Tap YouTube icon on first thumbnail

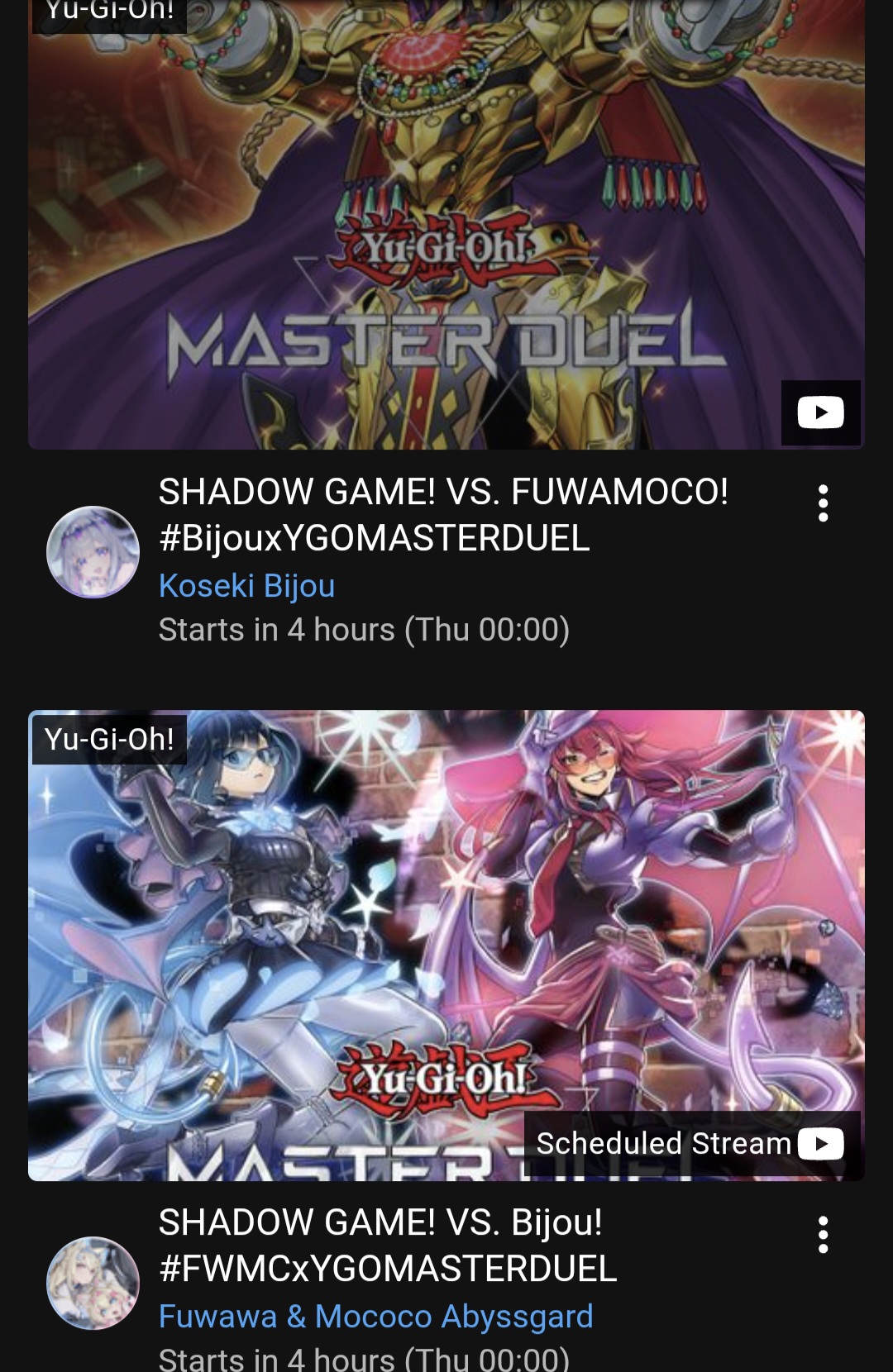point(820,412)
